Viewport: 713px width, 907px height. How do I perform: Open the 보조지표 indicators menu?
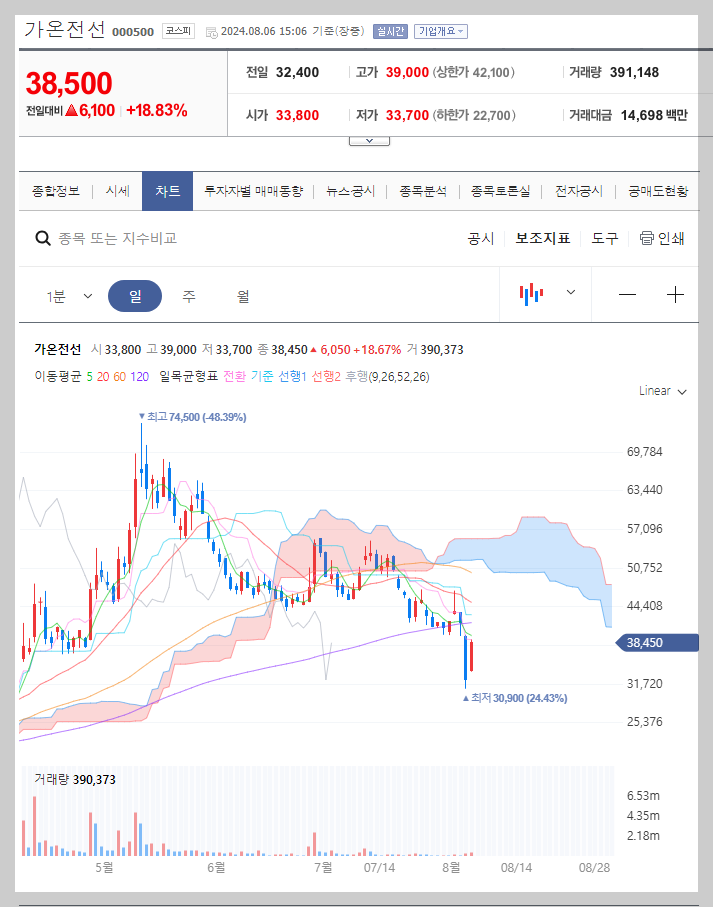tap(543, 238)
